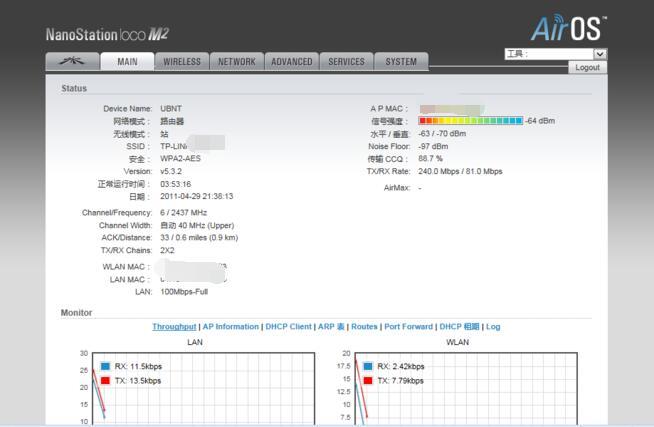Switch to the SYSTEM tab
The width and height of the screenshot is (654, 427).
[x=401, y=61]
